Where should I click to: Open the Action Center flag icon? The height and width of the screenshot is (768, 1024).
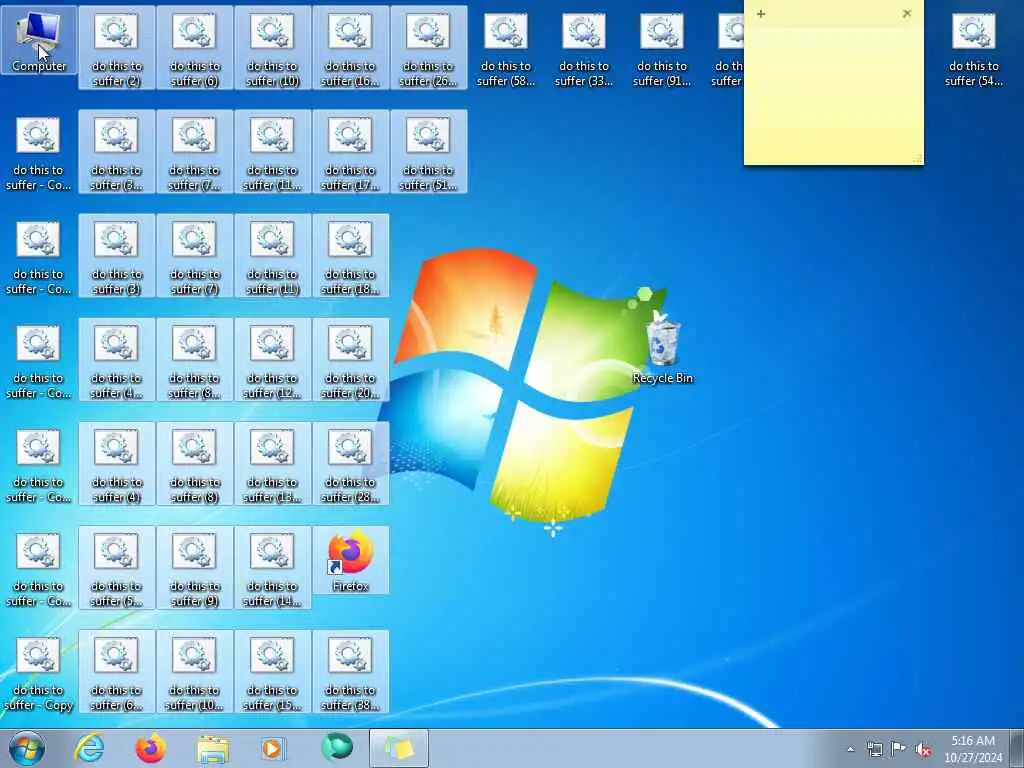click(x=899, y=748)
